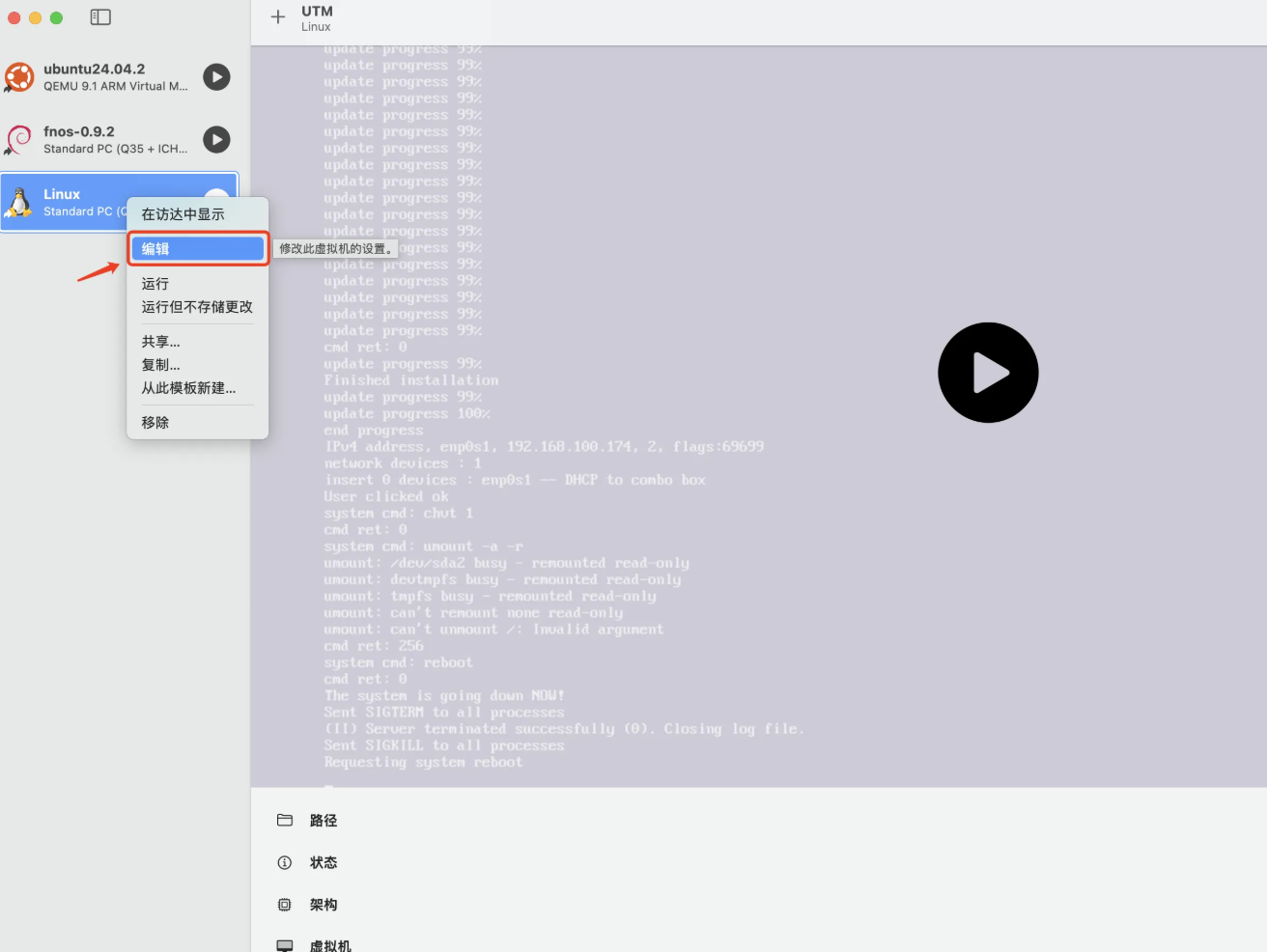Click the 'Linux' subtitle under UTM title
1267x952 pixels.
316,27
